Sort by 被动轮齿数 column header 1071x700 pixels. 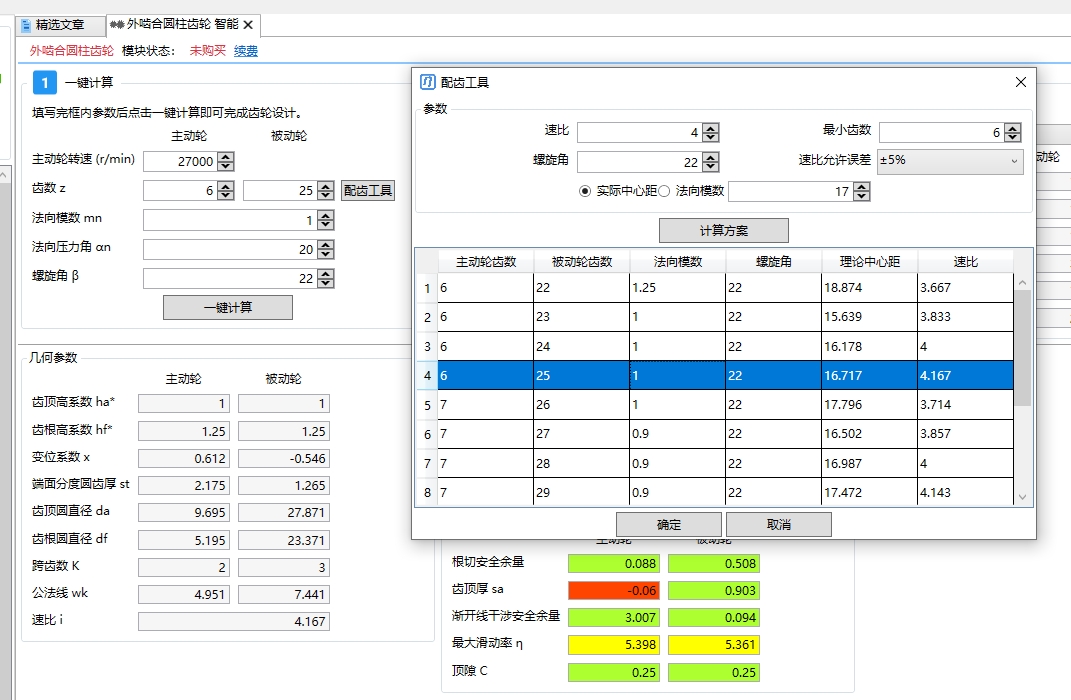pyautogui.click(x=581, y=262)
